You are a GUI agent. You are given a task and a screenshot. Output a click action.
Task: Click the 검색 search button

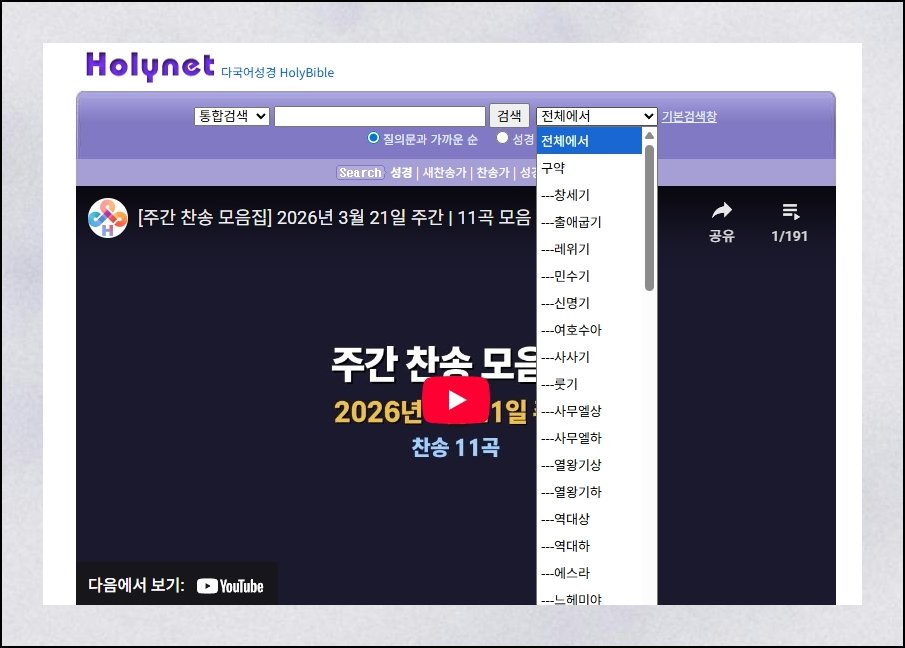[509, 116]
